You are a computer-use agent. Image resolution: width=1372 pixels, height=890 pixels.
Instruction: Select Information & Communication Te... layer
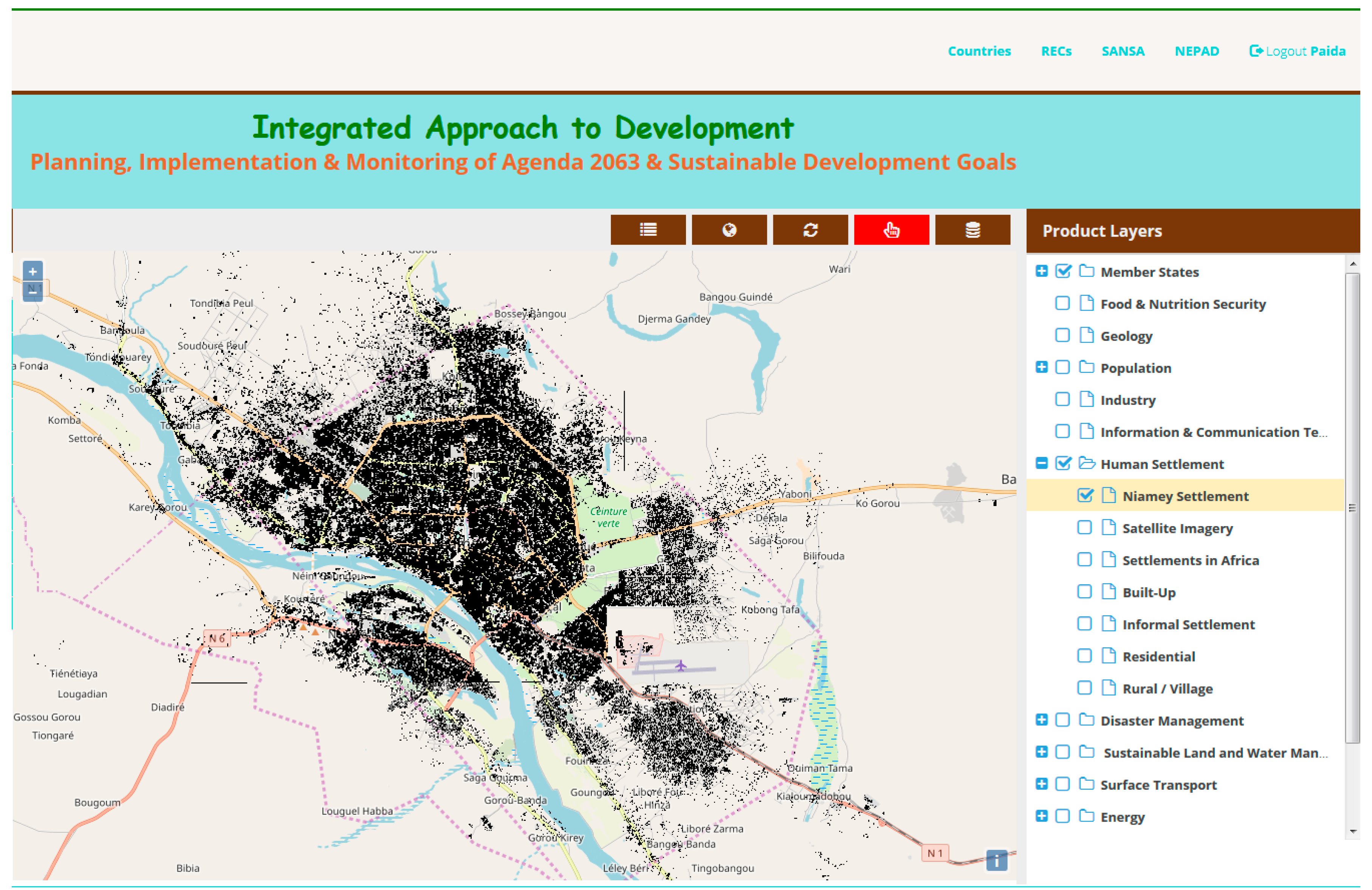1214,432
